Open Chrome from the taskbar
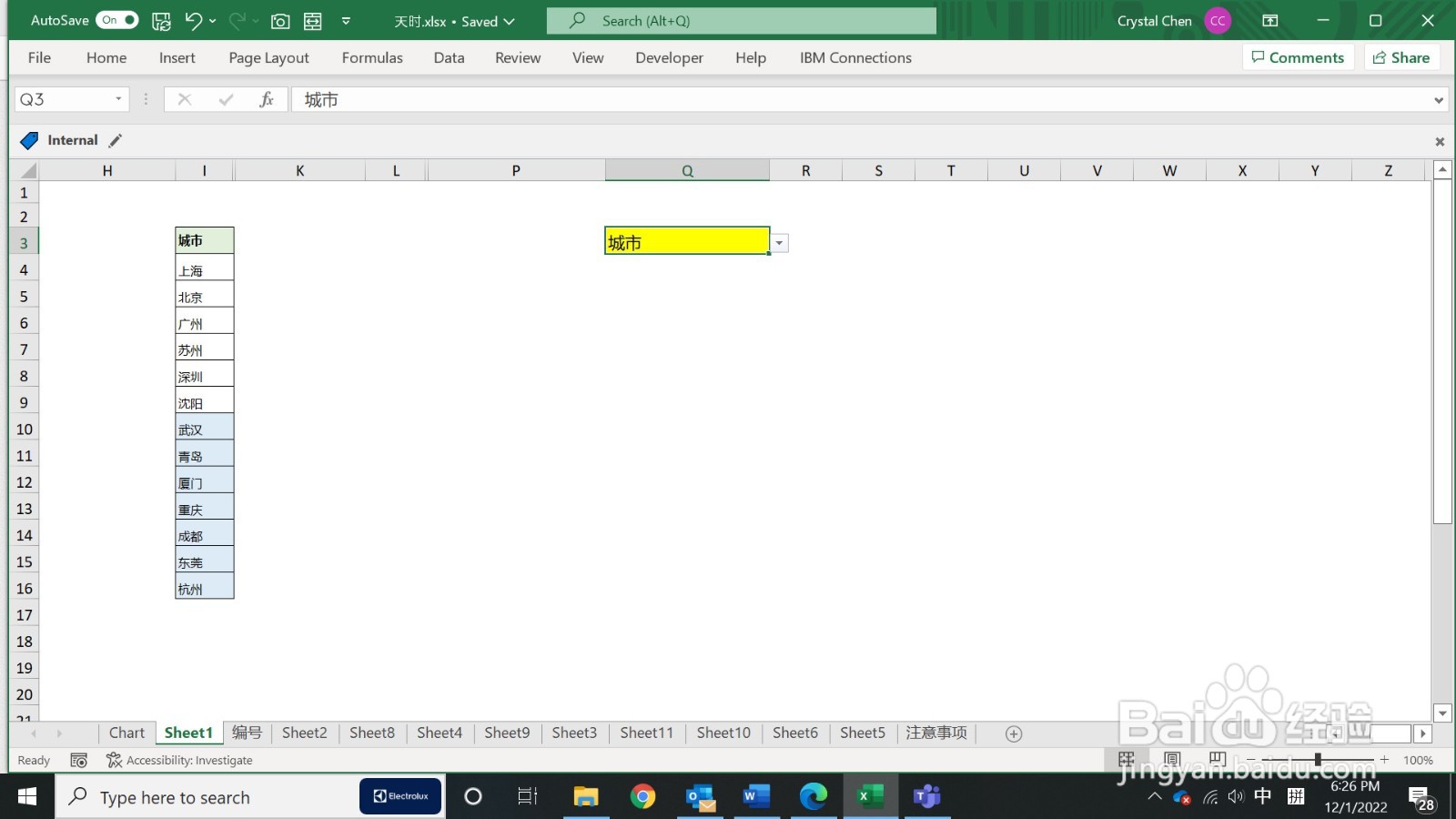 pos(642,797)
